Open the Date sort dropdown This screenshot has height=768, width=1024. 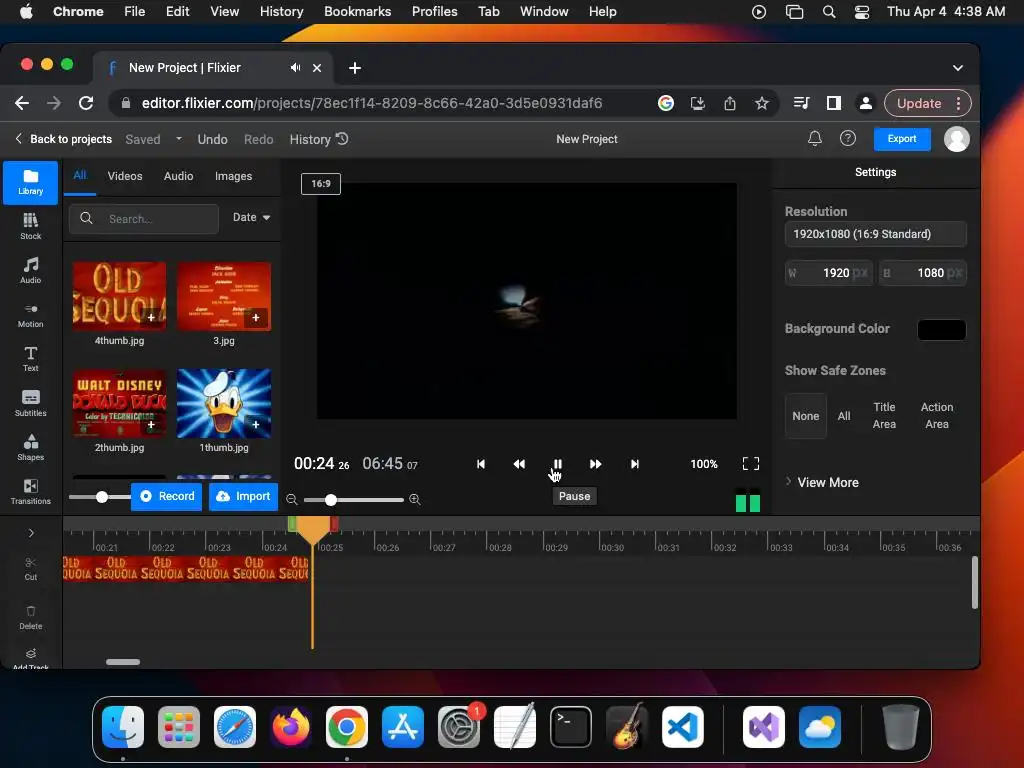(251, 217)
